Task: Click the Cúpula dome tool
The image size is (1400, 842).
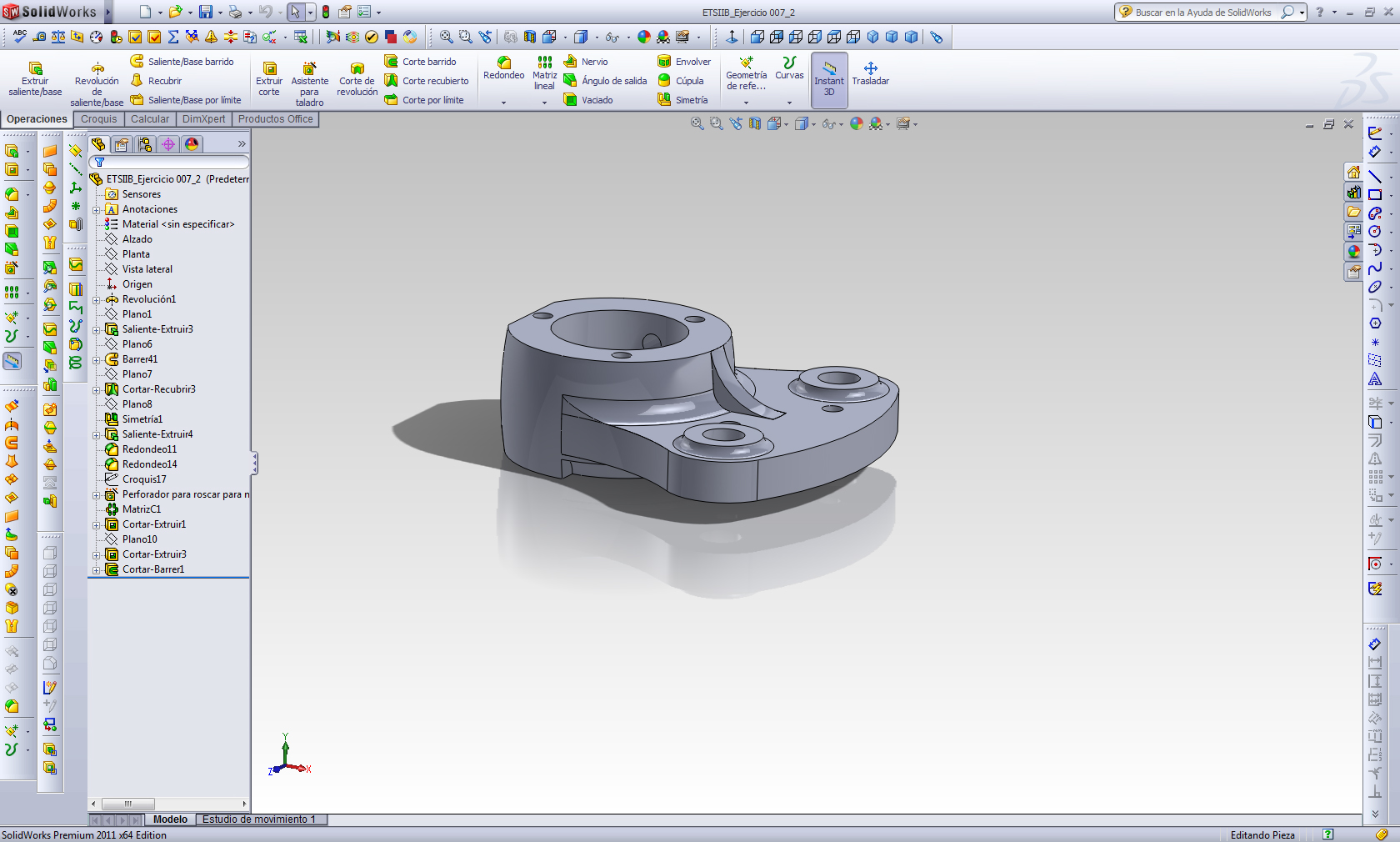Action: [x=681, y=81]
